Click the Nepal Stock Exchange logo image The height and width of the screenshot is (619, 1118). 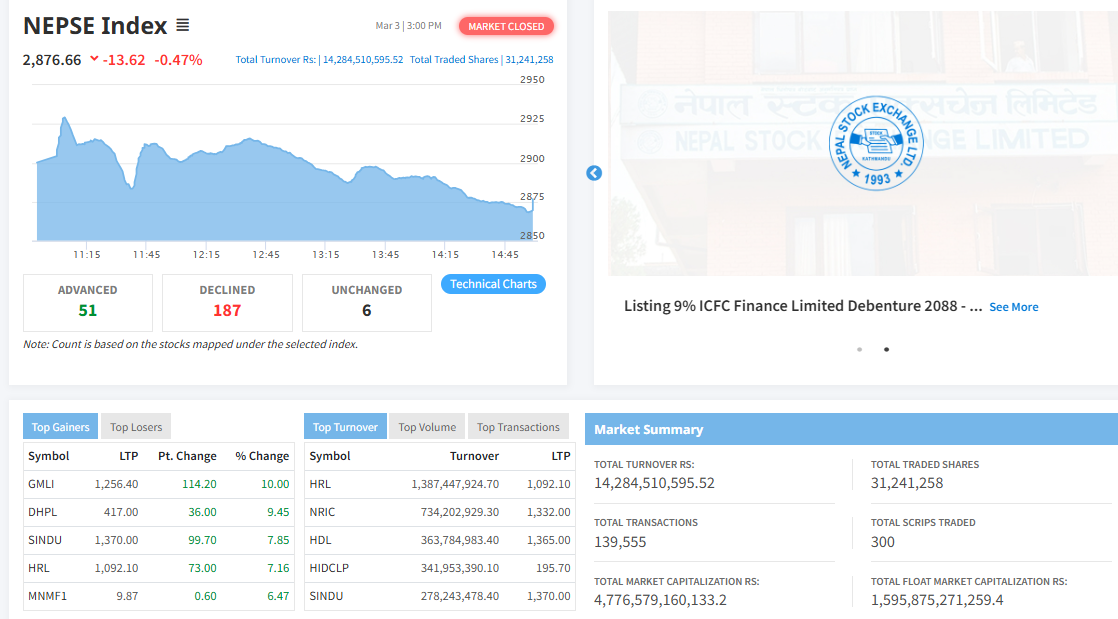tap(875, 145)
